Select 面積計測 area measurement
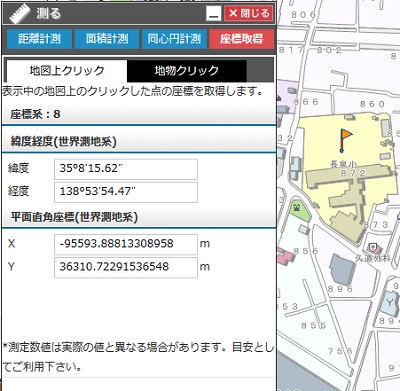400x391 pixels. tap(107, 39)
